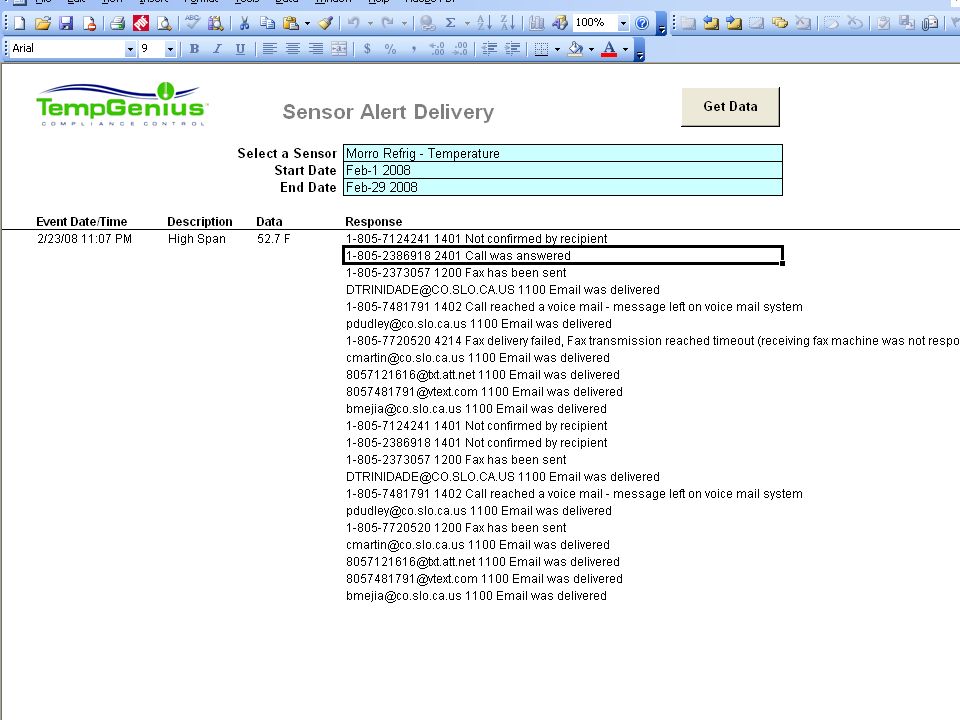This screenshot has width=960, height=720.
Task: Go to the previous comment
Action: (711, 24)
